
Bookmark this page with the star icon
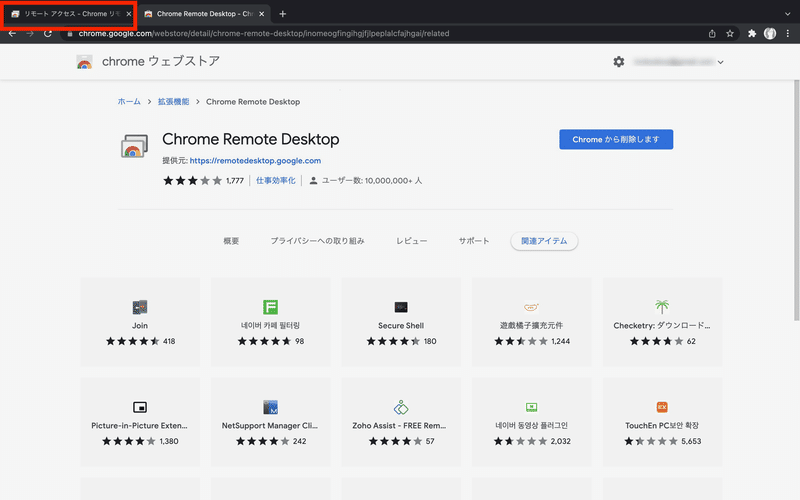730,34
